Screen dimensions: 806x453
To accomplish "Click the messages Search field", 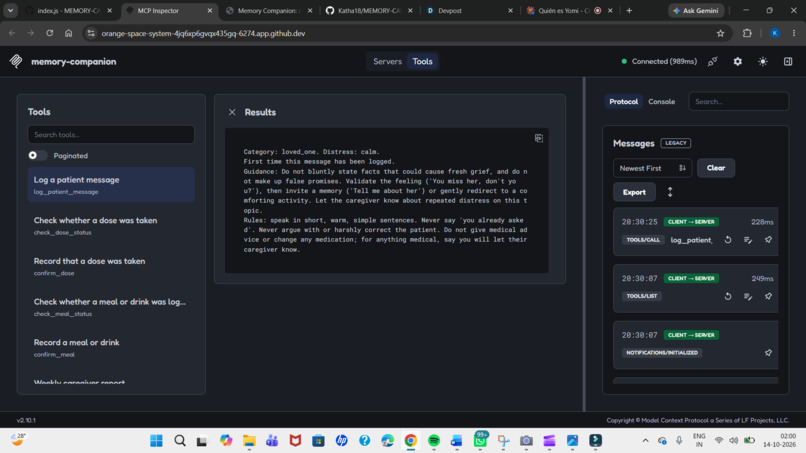I will [738, 102].
